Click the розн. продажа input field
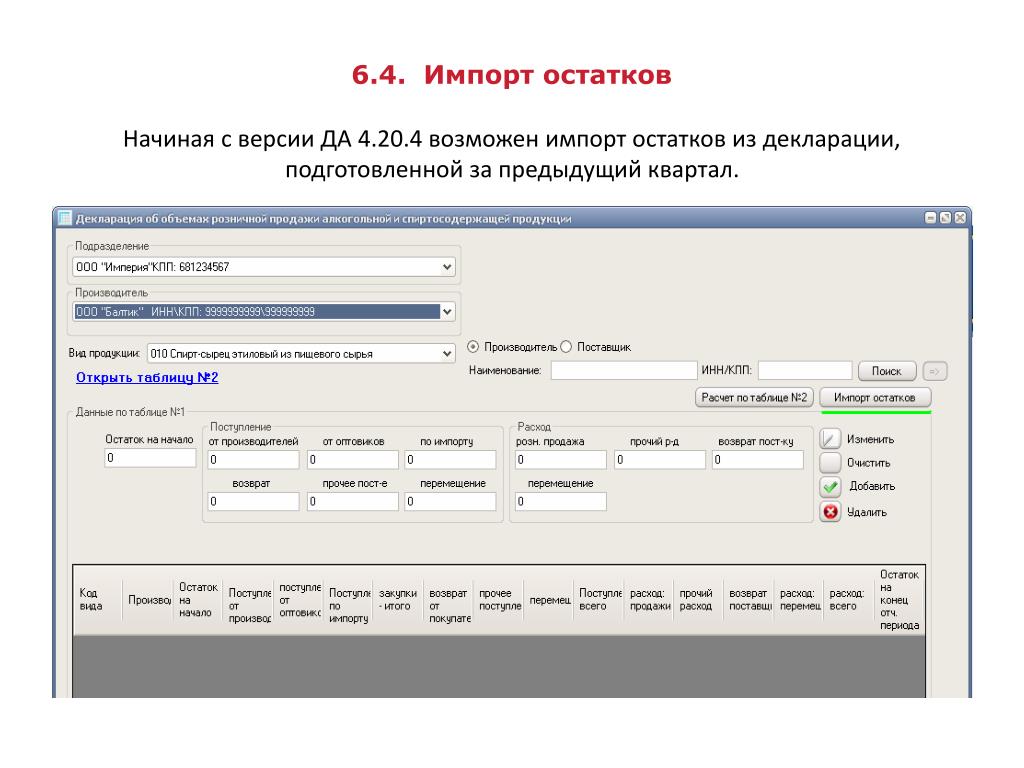This screenshot has width=1024, height=768. click(x=561, y=460)
